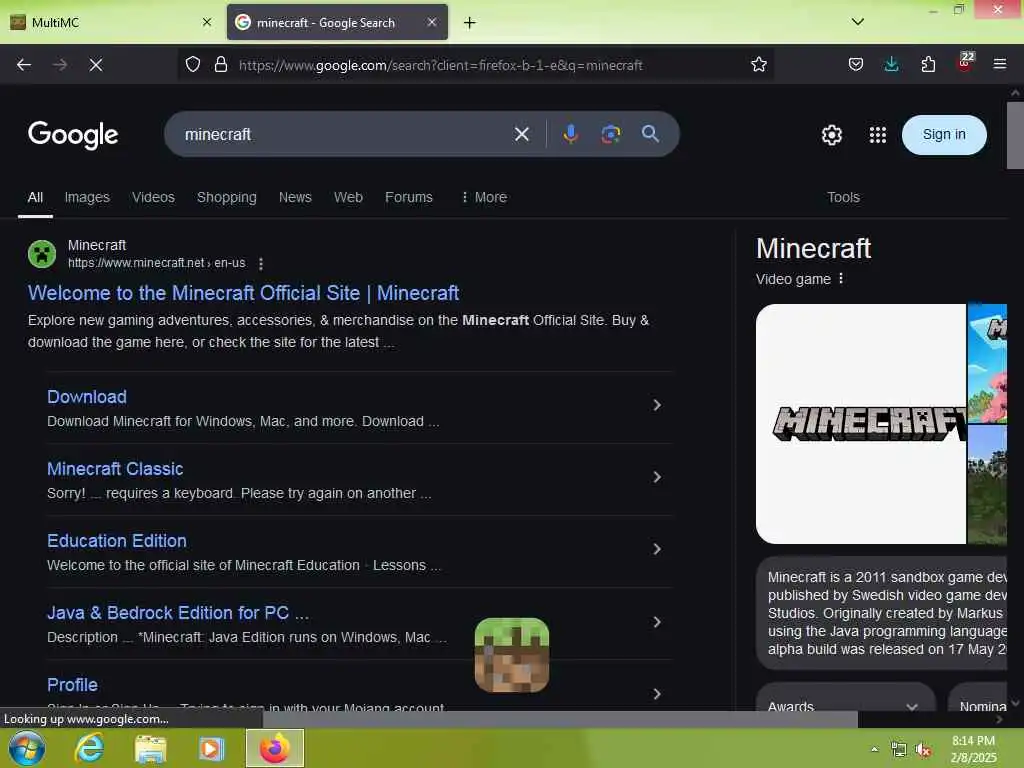Open a new browser tab with plus
The width and height of the screenshot is (1024, 768).
pyautogui.click(x=469, y=23)
